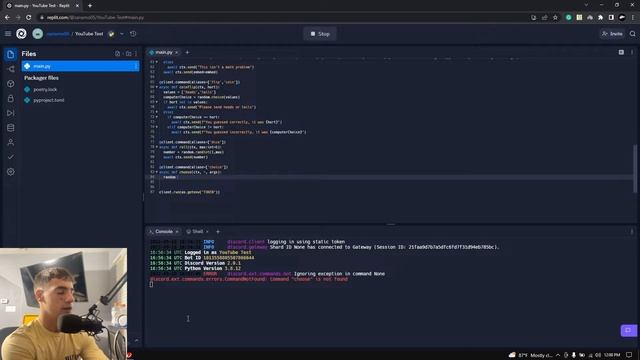The height and width of the screenshot is (360, 640).
Task: Focus the browser address bar
Action: click(x=282, y=18)
